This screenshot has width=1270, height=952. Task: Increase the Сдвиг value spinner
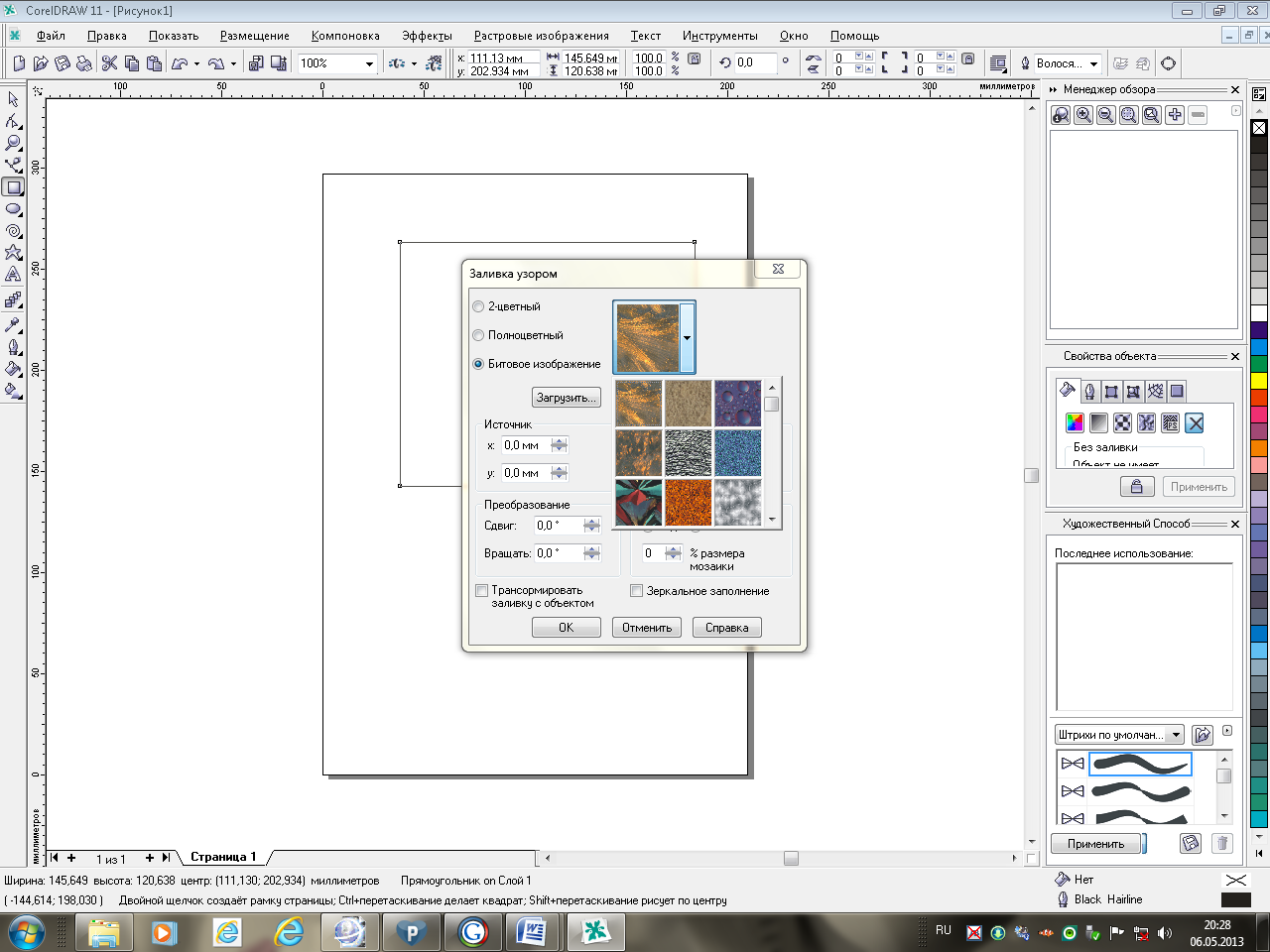(x=592, y=522)
